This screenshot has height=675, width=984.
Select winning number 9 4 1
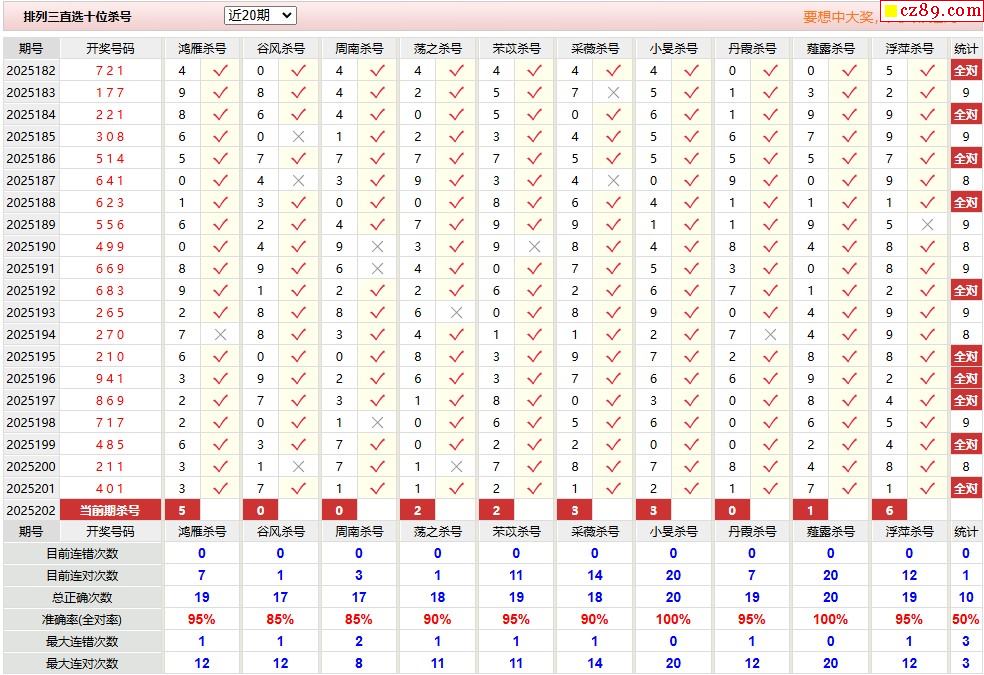click(110, 378)
